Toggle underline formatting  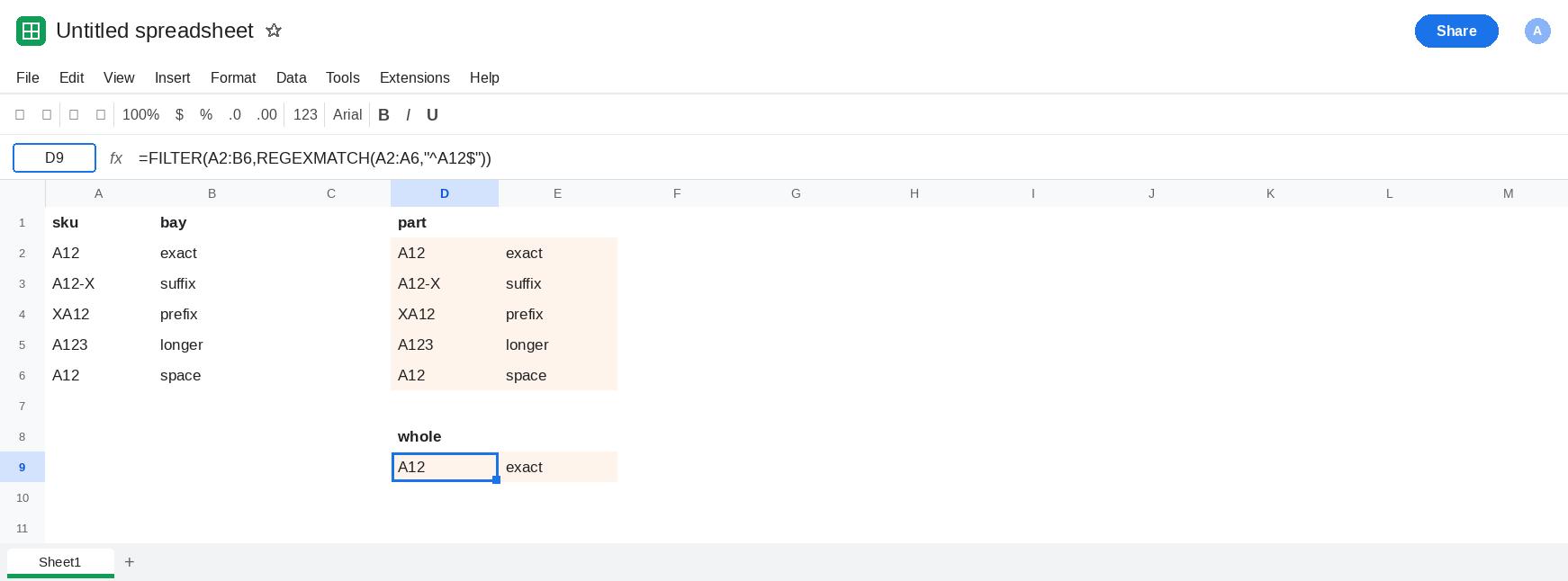[432, 114]
